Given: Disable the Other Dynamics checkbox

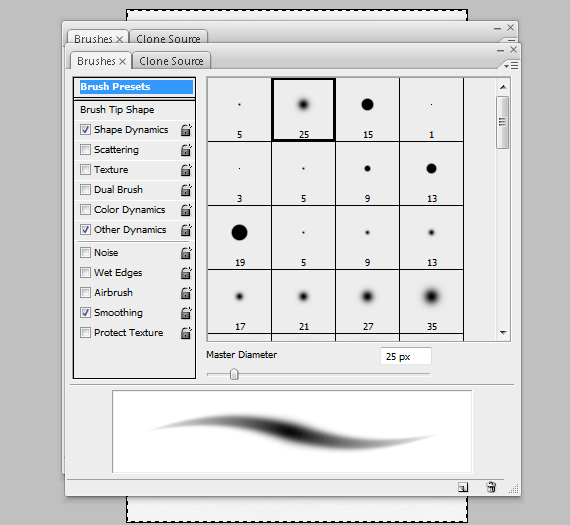Looking at the screenshot, I should [x=85, y=229].
